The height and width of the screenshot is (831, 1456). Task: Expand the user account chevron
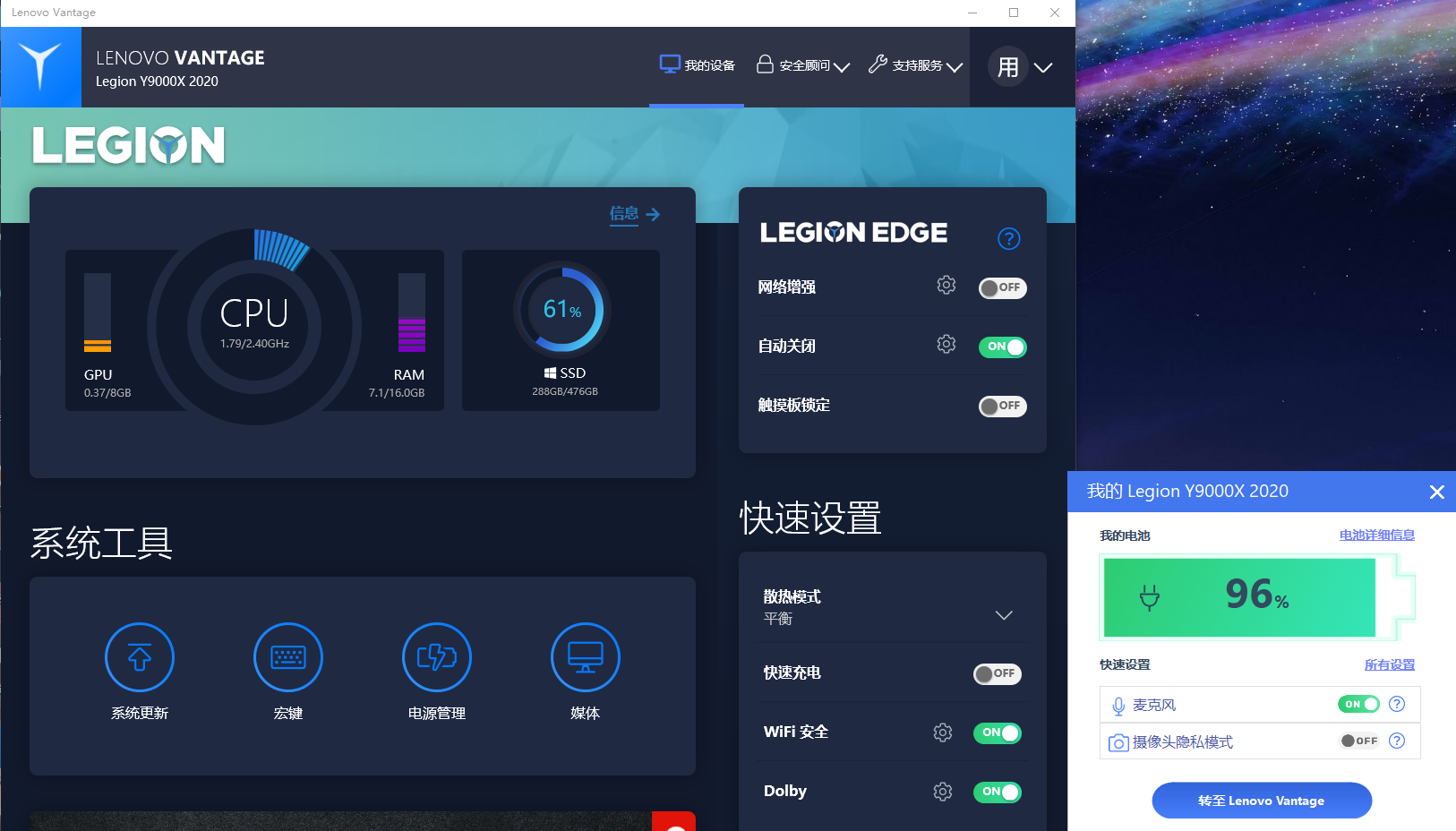[x=1043, y=67]
